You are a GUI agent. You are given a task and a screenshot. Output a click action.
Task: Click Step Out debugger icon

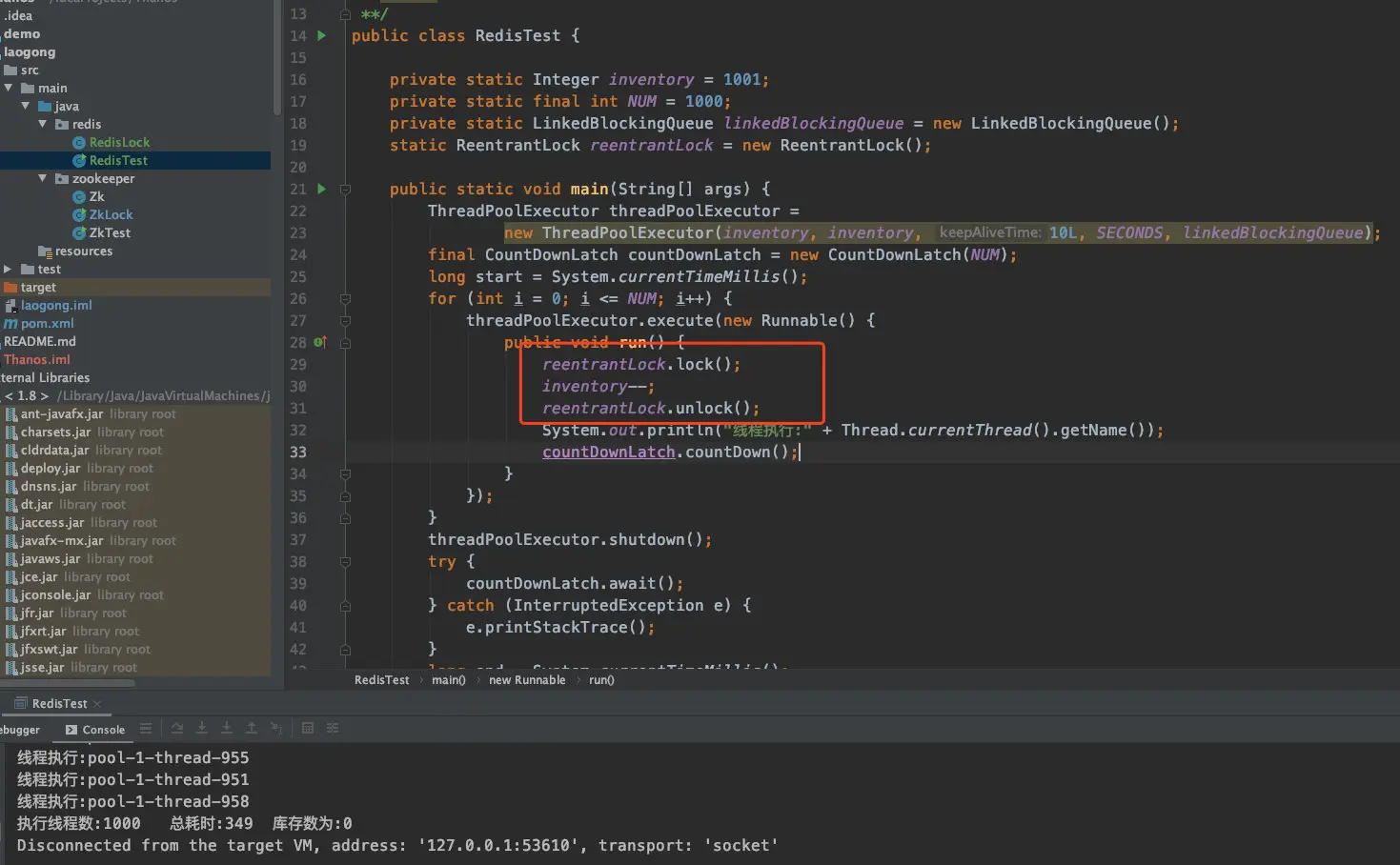[x=252, y=728]
